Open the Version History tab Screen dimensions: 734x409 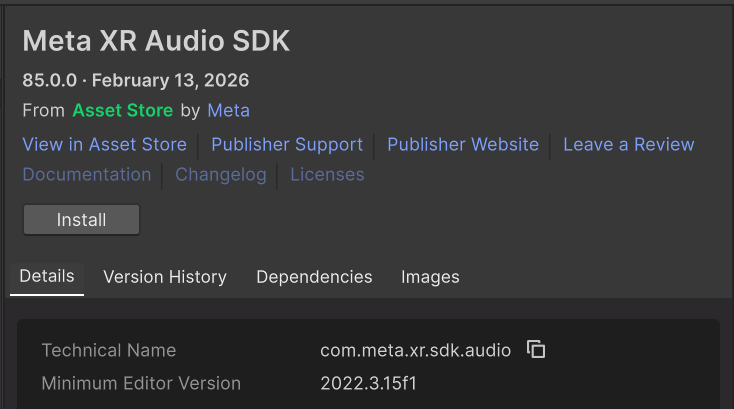[x=165, y=277]
